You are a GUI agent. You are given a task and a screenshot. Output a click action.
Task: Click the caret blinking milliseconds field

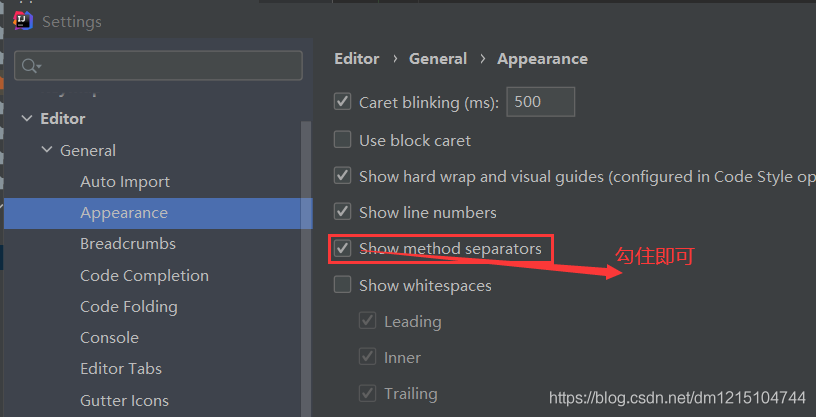click(541, 102)
